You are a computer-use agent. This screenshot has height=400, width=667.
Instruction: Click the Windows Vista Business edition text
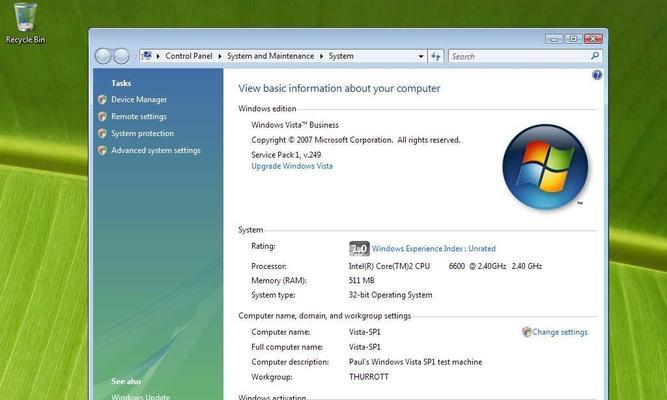(x=295, y=125)
